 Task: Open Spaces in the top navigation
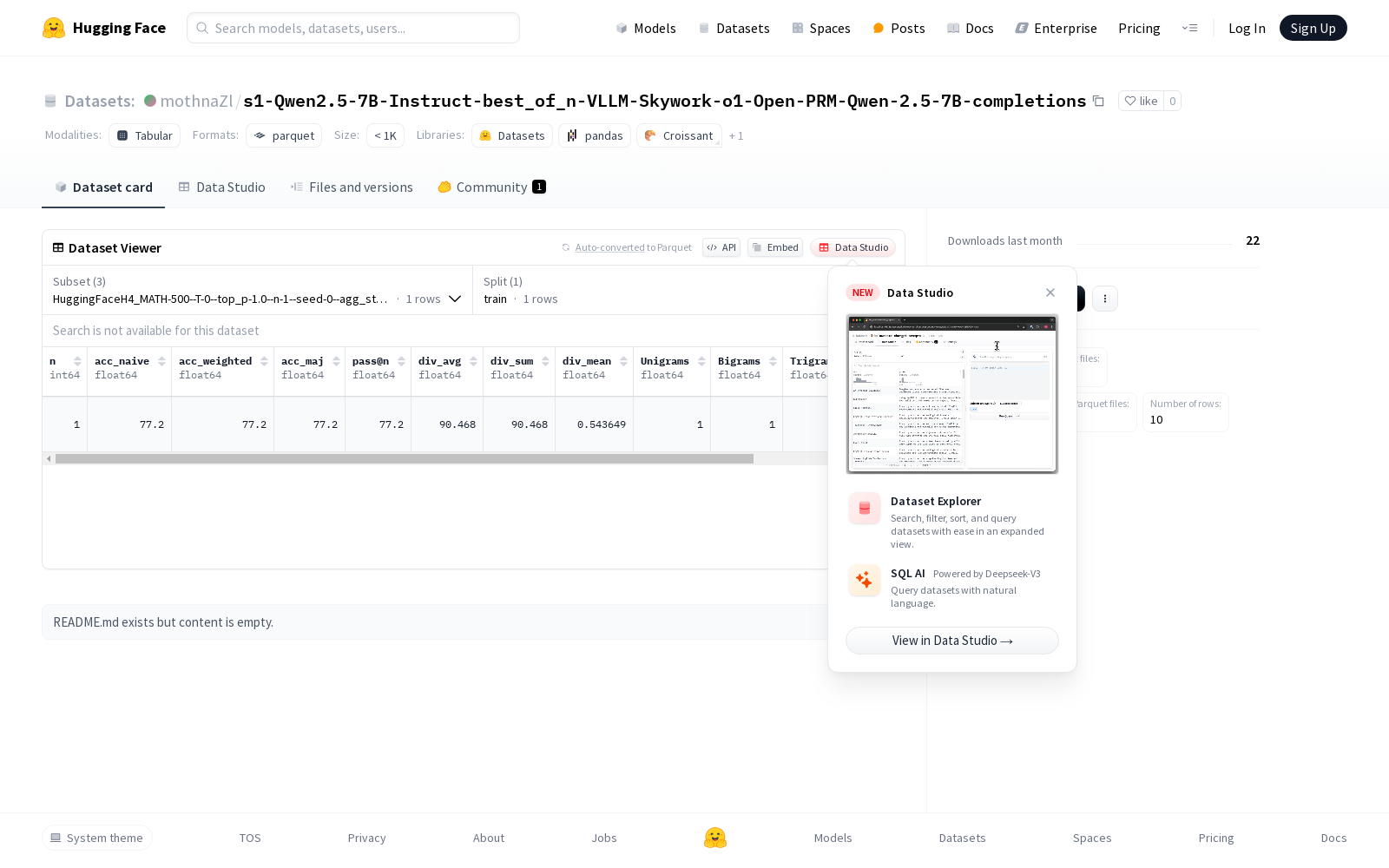coord(821,28)
